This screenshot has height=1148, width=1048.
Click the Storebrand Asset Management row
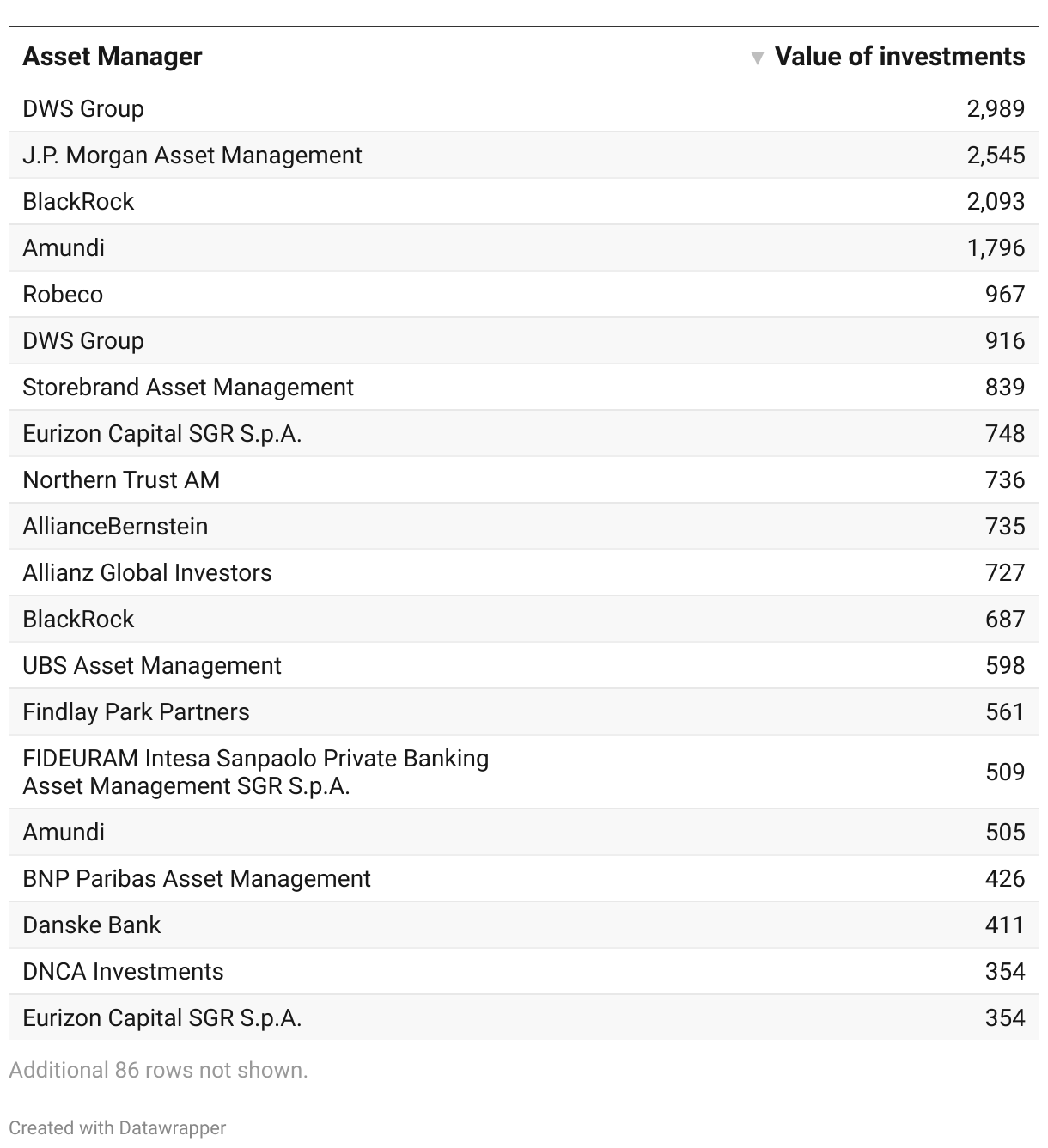pos(524,388)
